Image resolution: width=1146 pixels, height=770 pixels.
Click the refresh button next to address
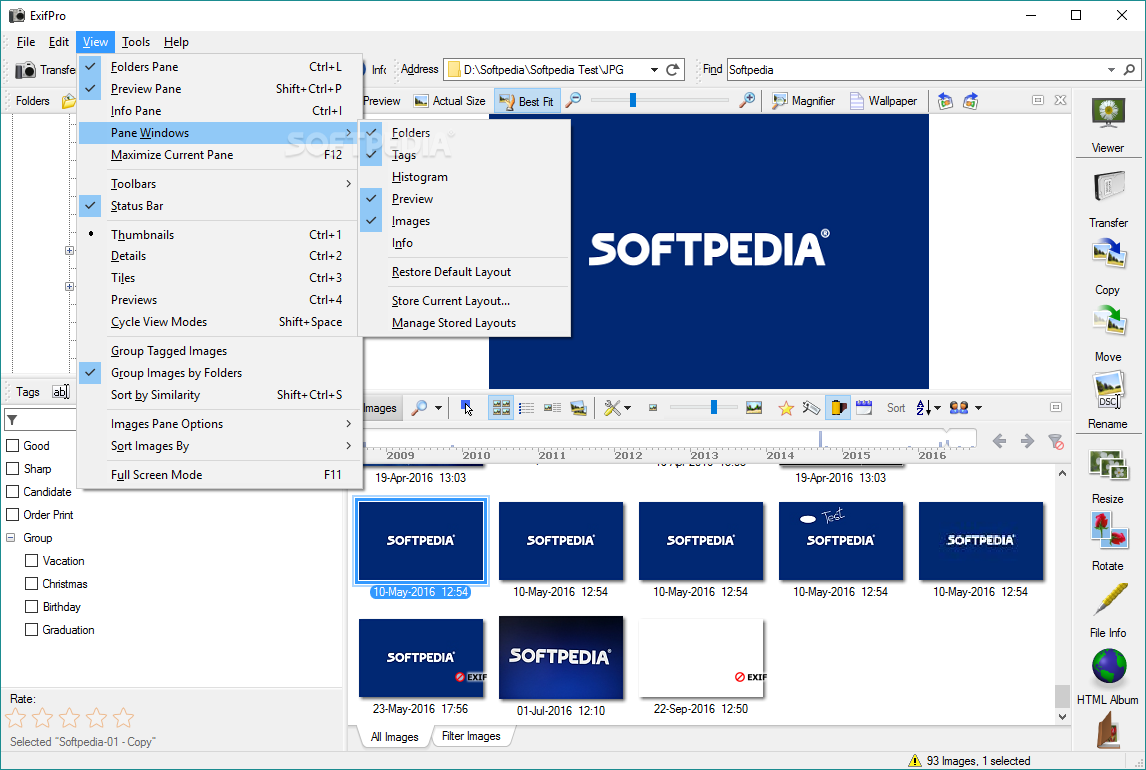(673, 69)
